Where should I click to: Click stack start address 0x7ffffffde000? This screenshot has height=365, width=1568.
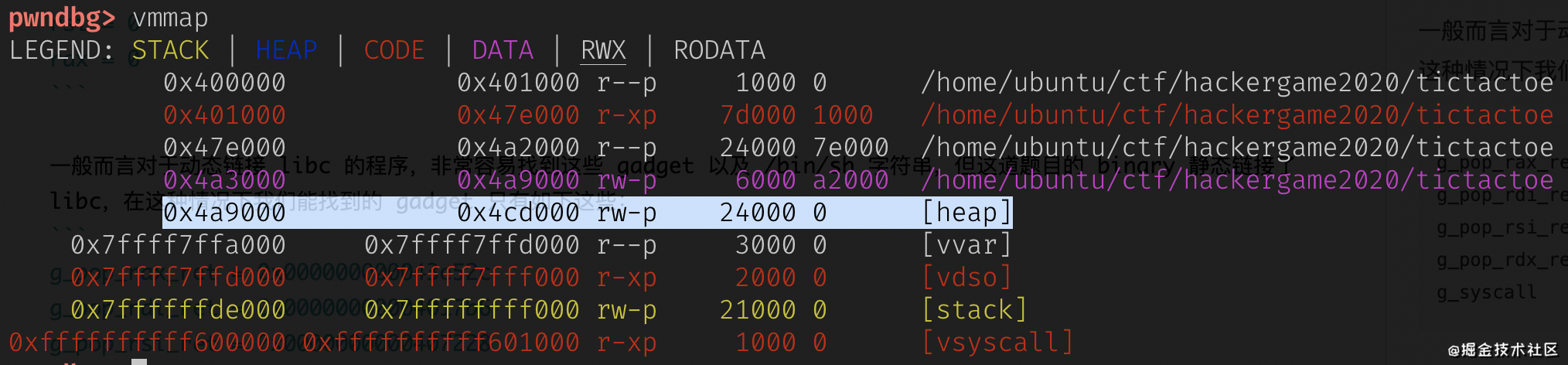(178, 310)
